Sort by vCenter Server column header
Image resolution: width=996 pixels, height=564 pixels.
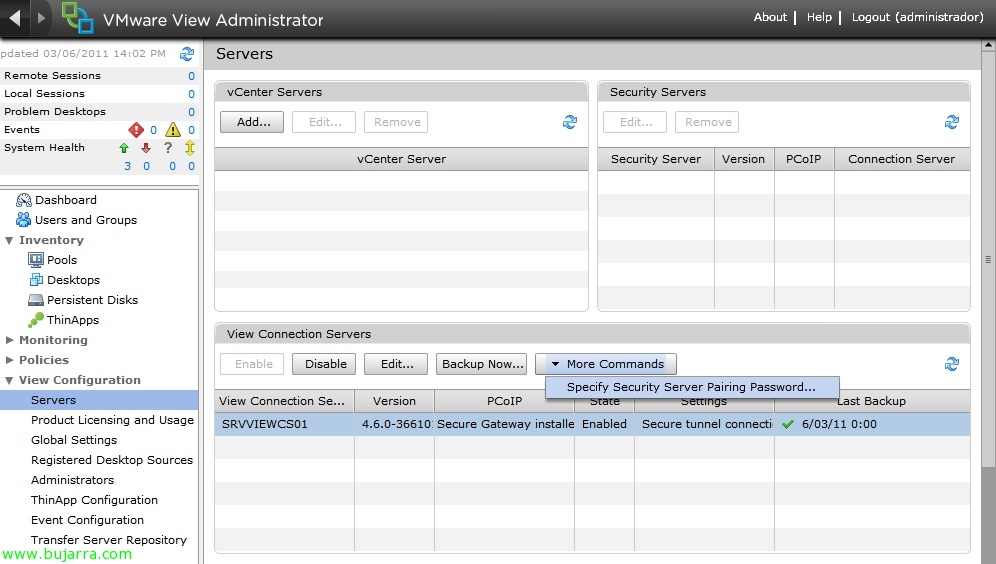pyautogui.click(x=401, y=159)
